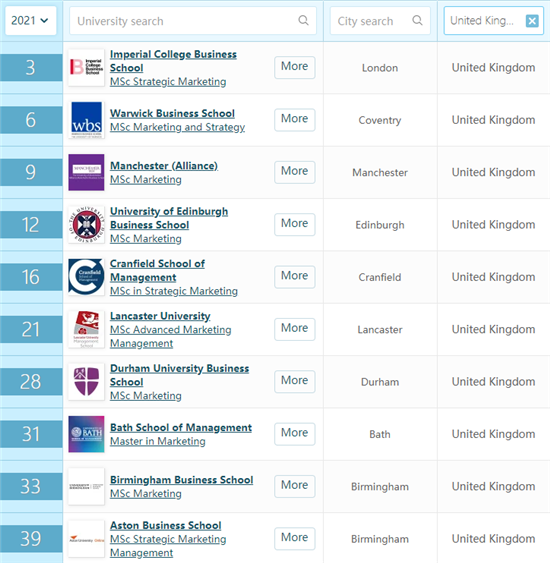Click More for Warwick Business School
The image size is (550, 563).
click(295, 120)
